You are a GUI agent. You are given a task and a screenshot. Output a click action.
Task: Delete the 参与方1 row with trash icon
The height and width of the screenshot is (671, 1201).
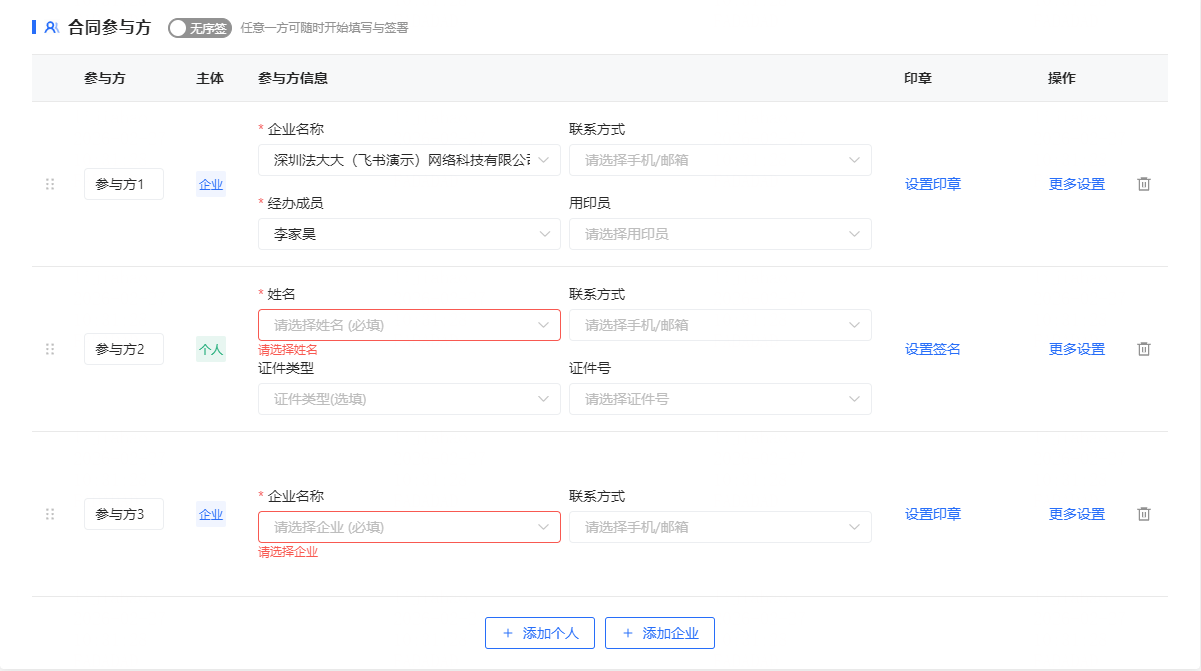[x=1144, y=184]
